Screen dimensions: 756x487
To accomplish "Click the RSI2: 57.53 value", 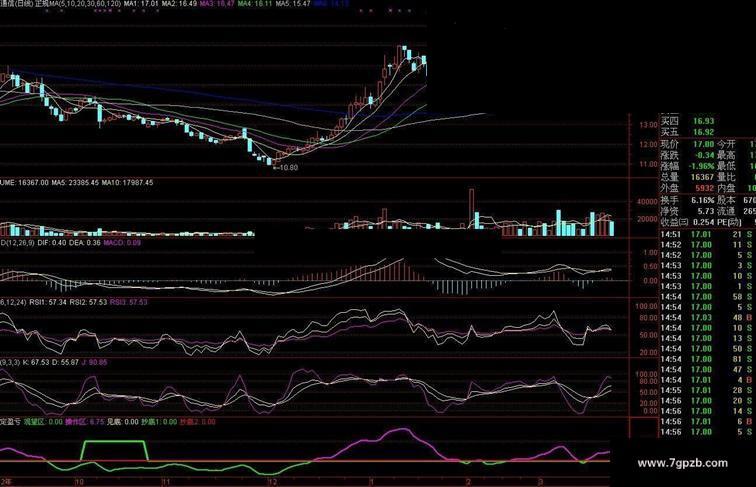I will (x=88, y=302).
